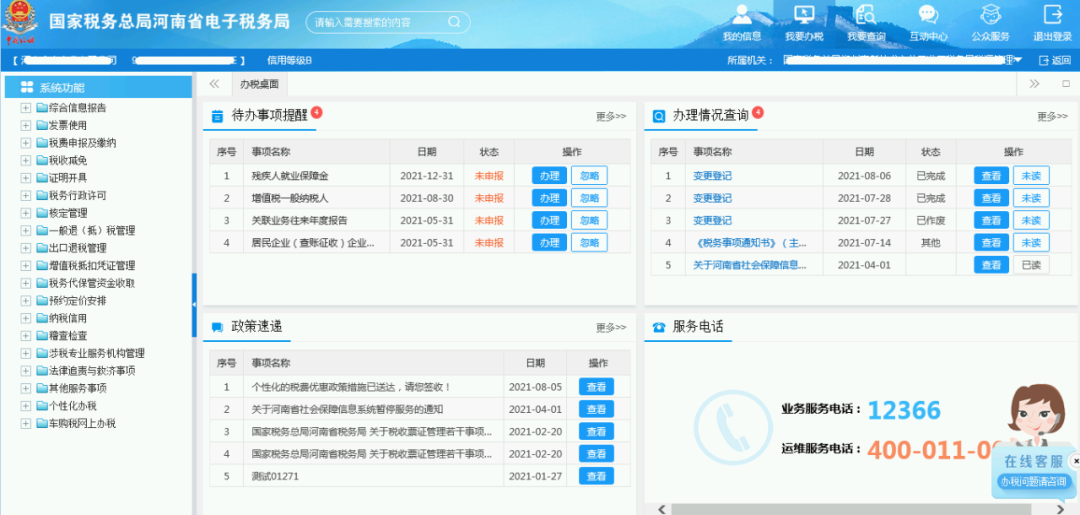Expand 证明开具 tree node
The width and height of the screenshot is (1080, 515).
[x=25, y=178]
